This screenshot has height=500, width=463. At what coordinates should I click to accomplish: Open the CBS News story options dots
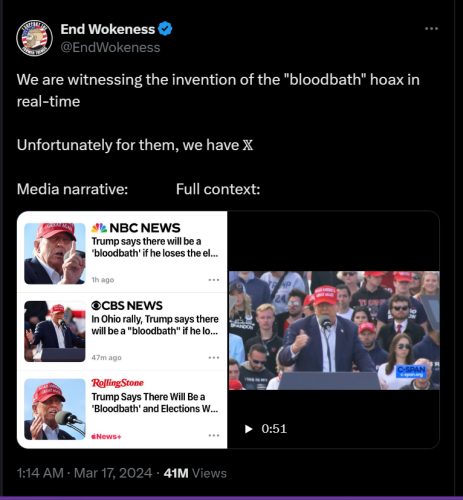[x=214, y=358]
